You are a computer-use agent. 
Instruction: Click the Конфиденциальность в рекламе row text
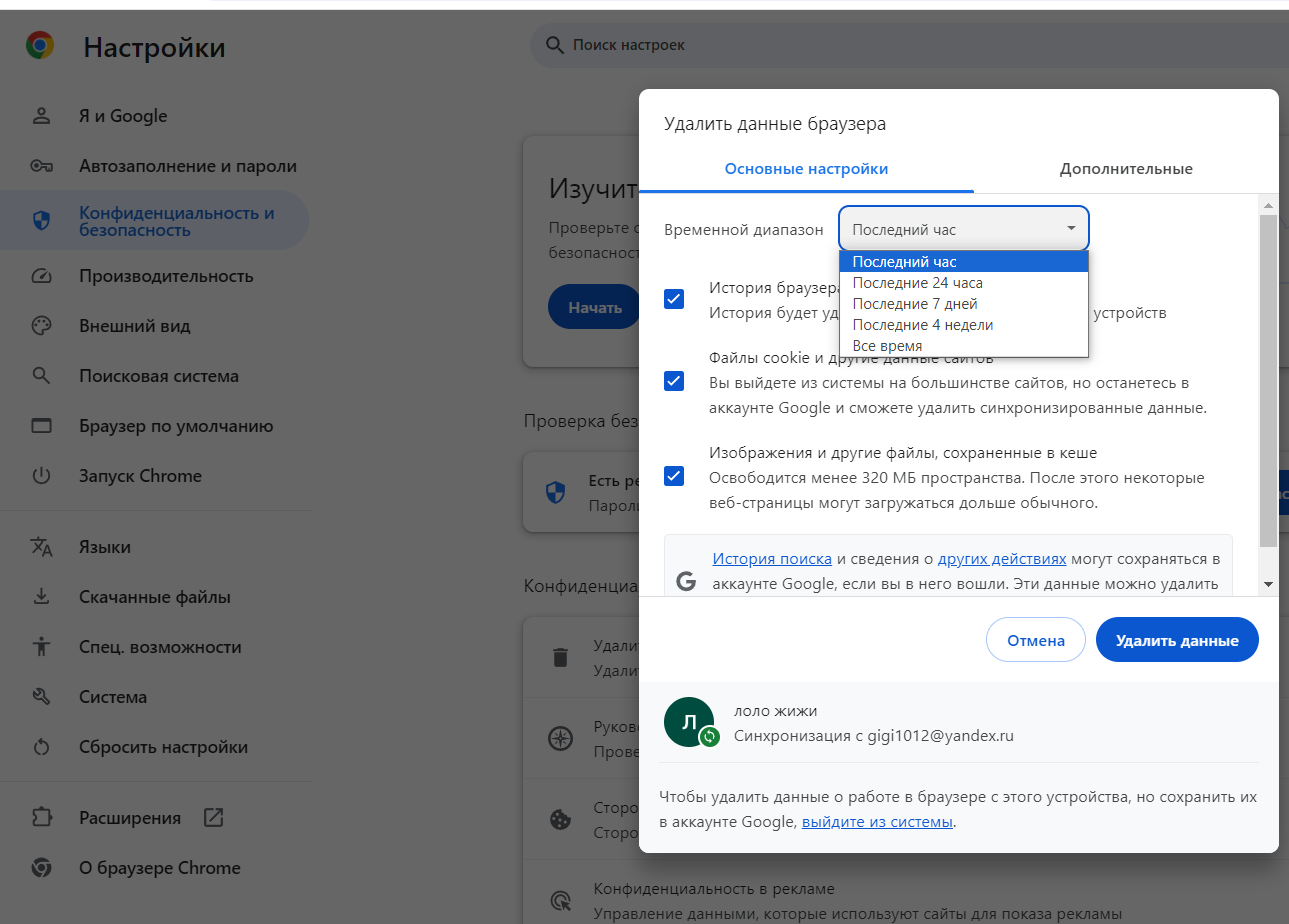pos(714,888)
